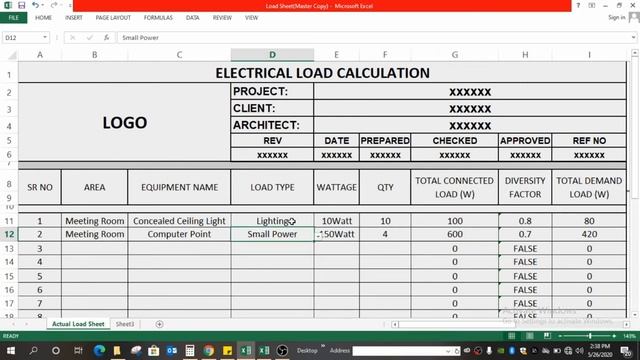Switch to Page Break Preview in status bar
Screen dimensions: 640x360
[547, 336]
